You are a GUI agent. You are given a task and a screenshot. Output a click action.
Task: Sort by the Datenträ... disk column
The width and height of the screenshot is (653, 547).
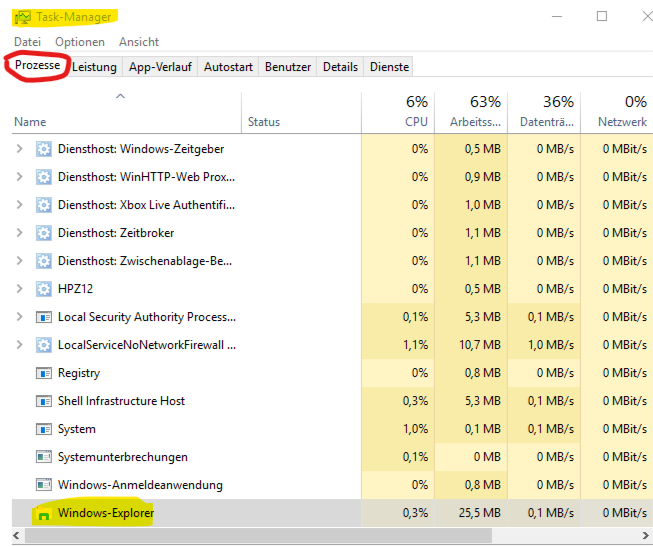(543, 112)
